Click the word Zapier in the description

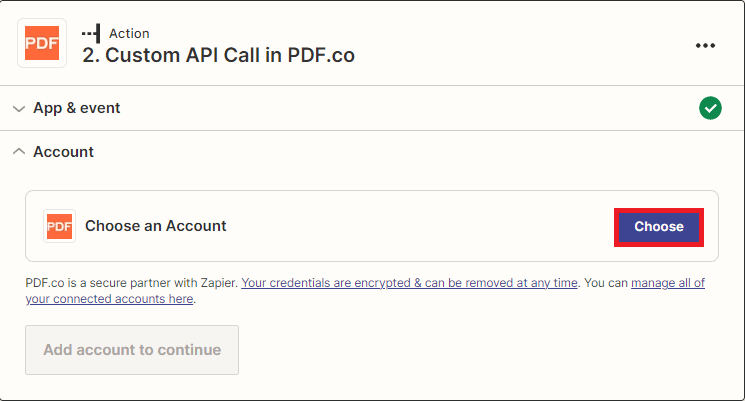tap(216, 283)
